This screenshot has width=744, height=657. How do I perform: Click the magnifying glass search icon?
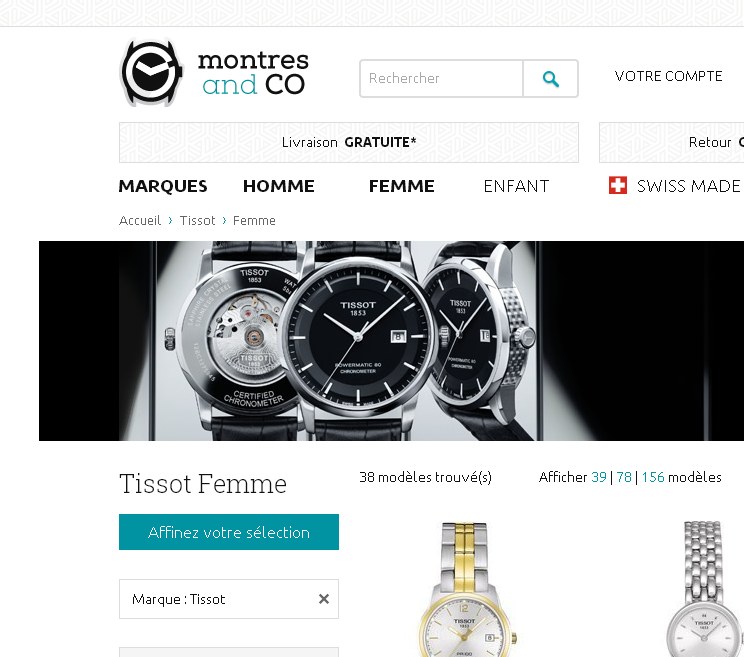pyautogui.click(x=550, y=79)
